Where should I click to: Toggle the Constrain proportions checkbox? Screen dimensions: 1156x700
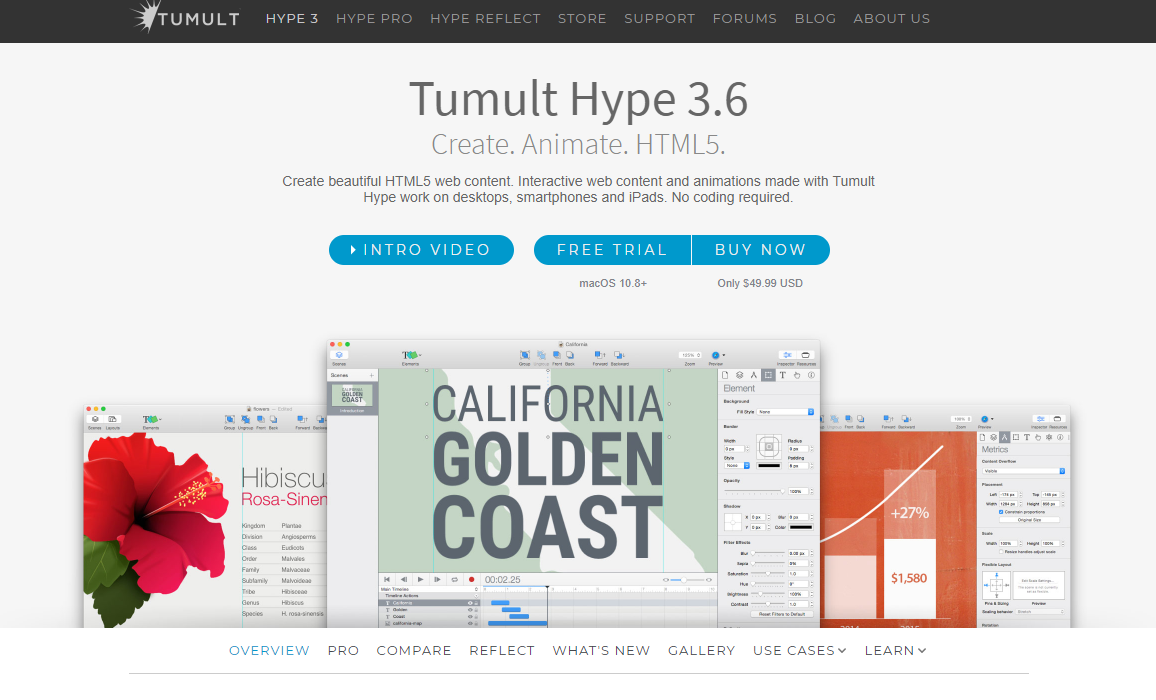pos(1002,511)
